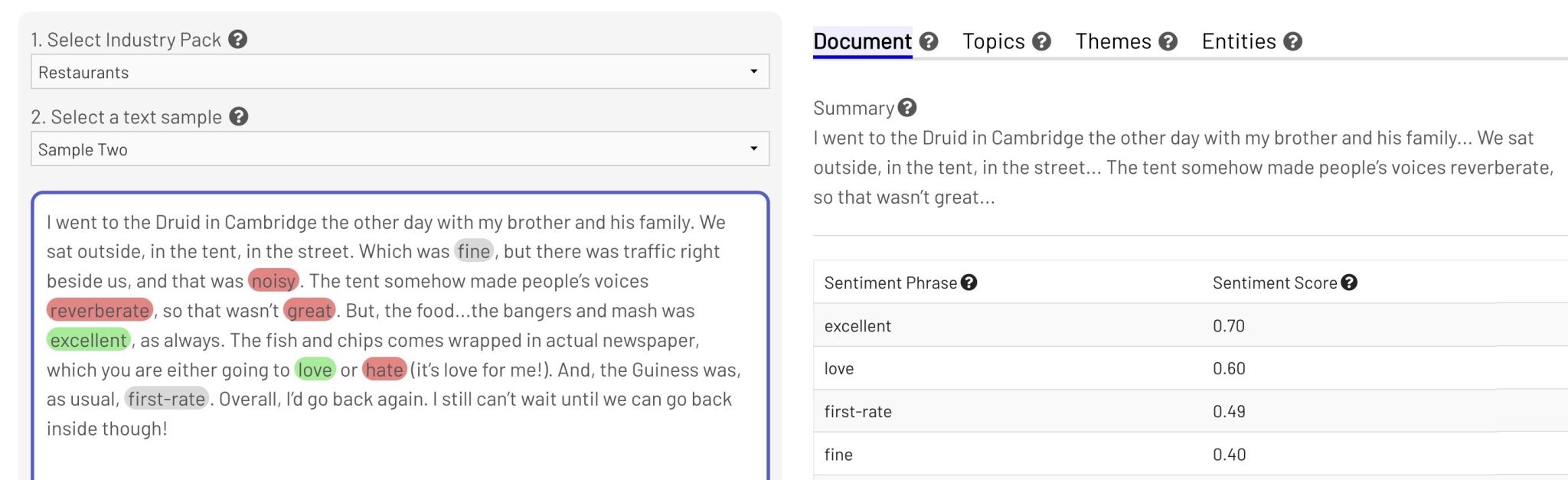Image resolution: width=1568 pixels, height=480 pixels.
Task: Open the text sample dropdown showing Sample Two
Action: (398, 149)
